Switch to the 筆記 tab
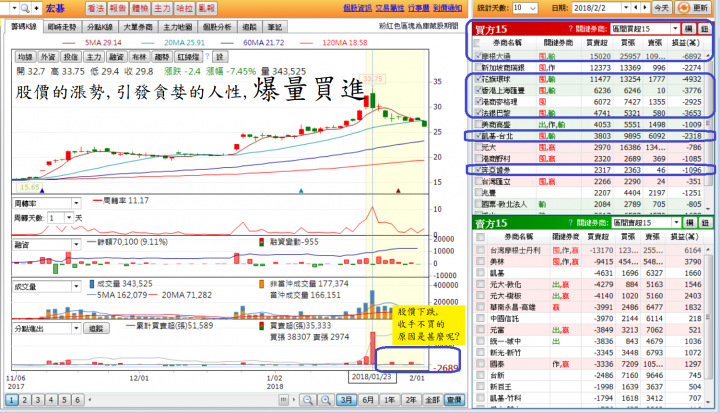 pyautogui.click(x=275, y=27)
